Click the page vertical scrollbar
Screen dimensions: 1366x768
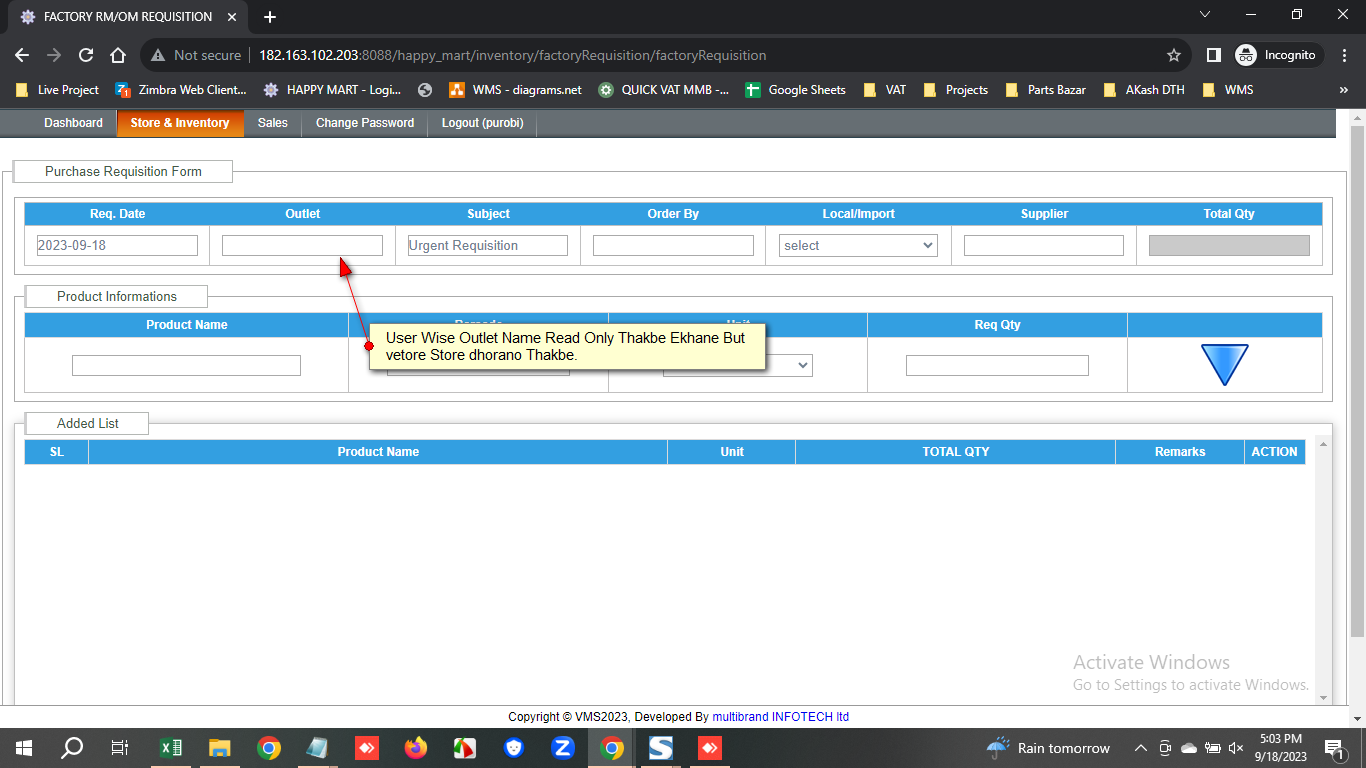1357,380
